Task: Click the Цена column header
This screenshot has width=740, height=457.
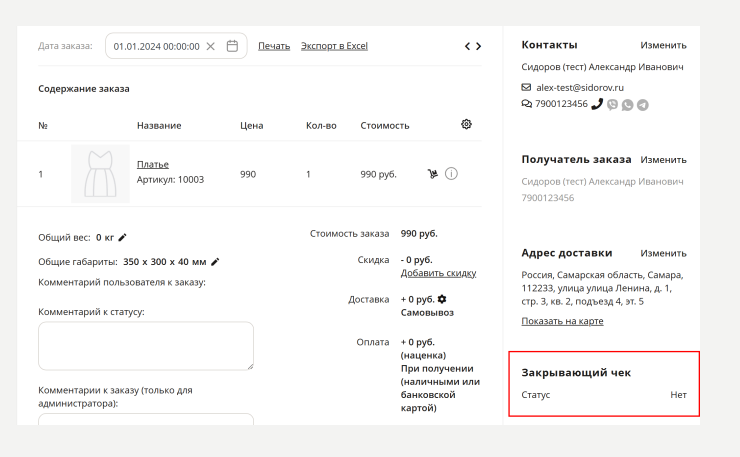Action: pos(252,126)
